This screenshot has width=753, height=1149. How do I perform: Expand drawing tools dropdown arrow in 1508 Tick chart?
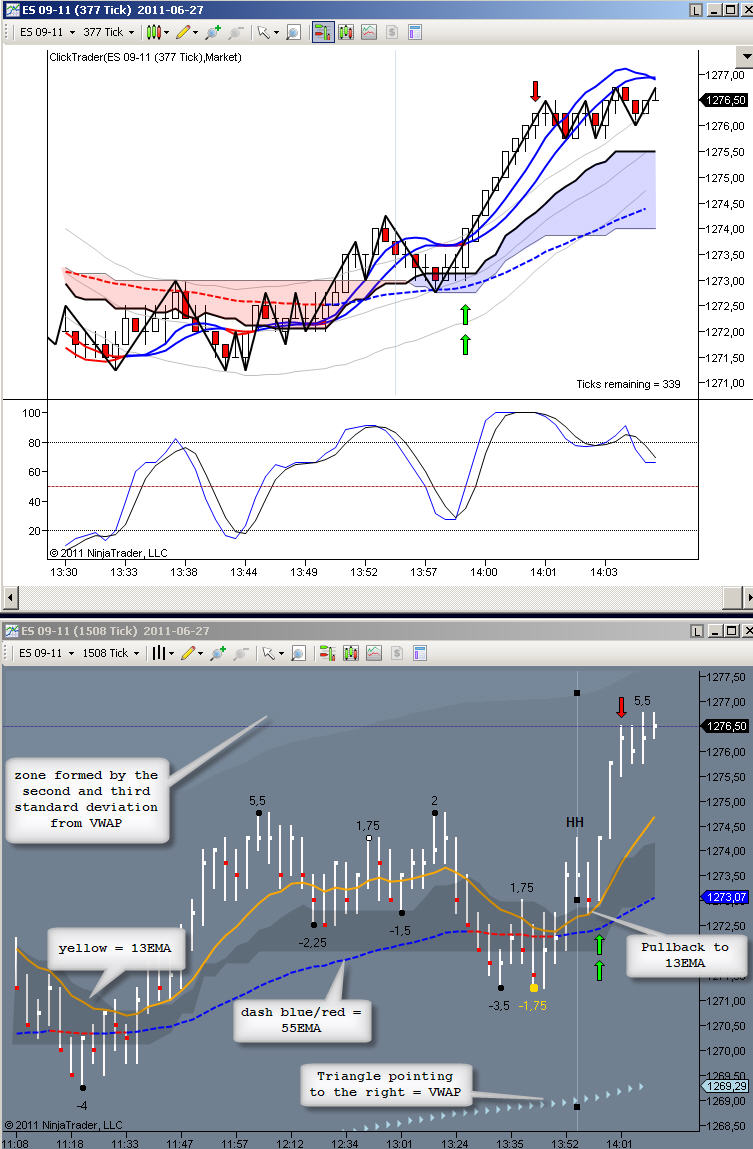[201, 653]
